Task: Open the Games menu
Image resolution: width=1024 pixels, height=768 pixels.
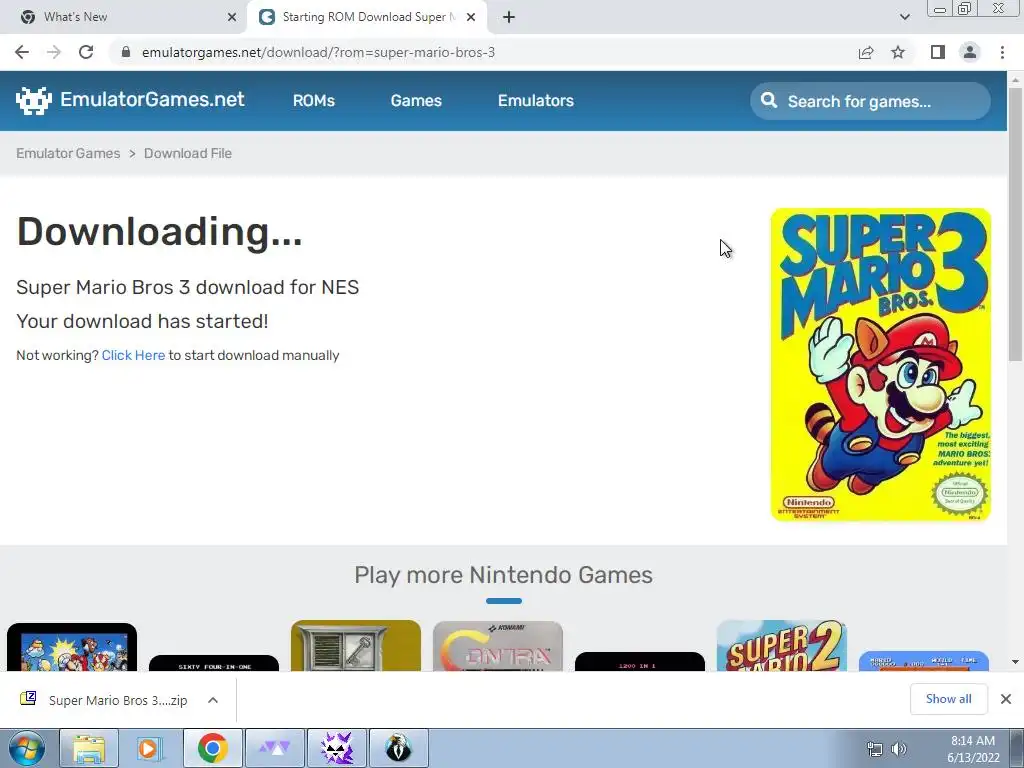Action: coord(416,101)
